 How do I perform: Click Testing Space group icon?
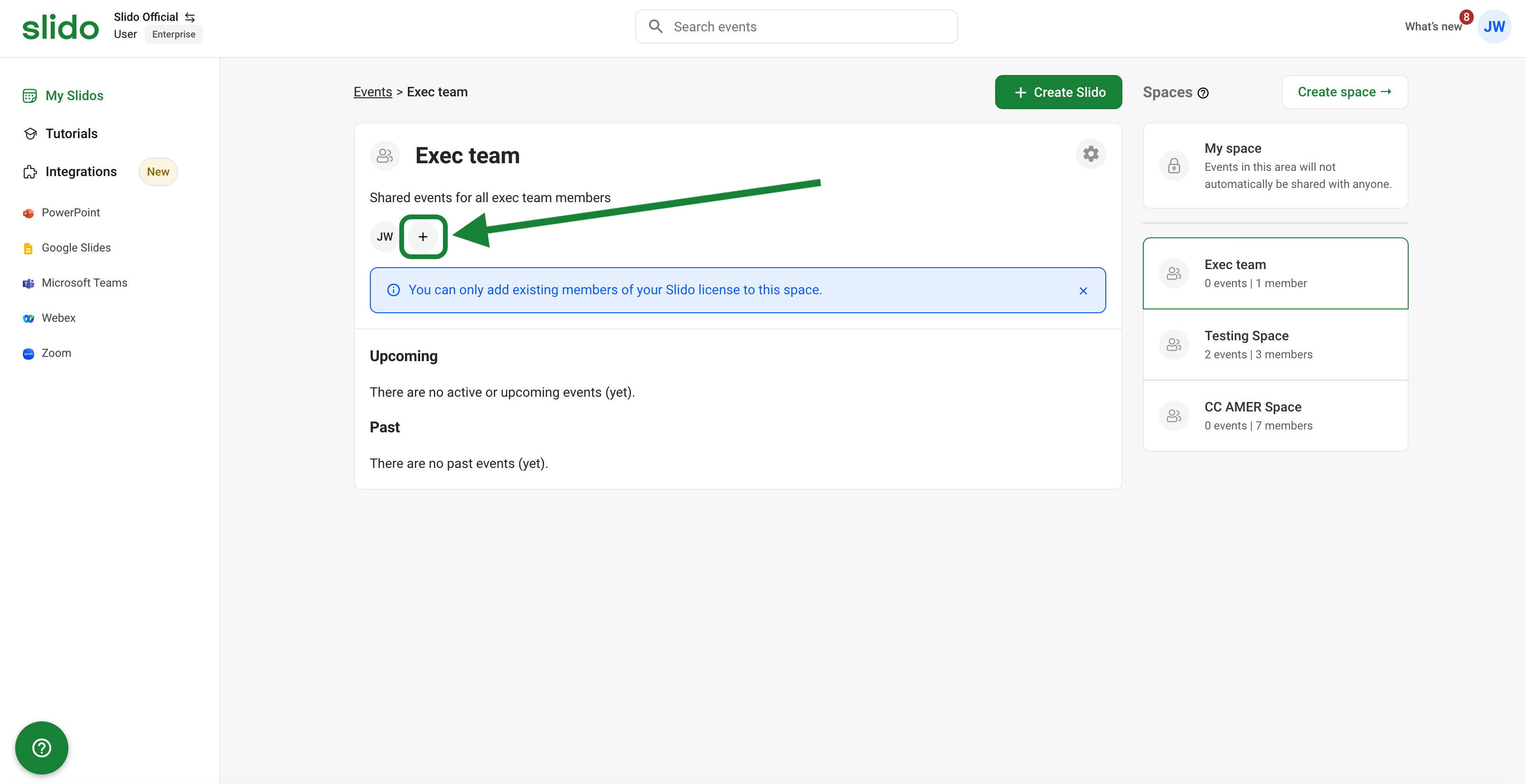[1173, 345]
